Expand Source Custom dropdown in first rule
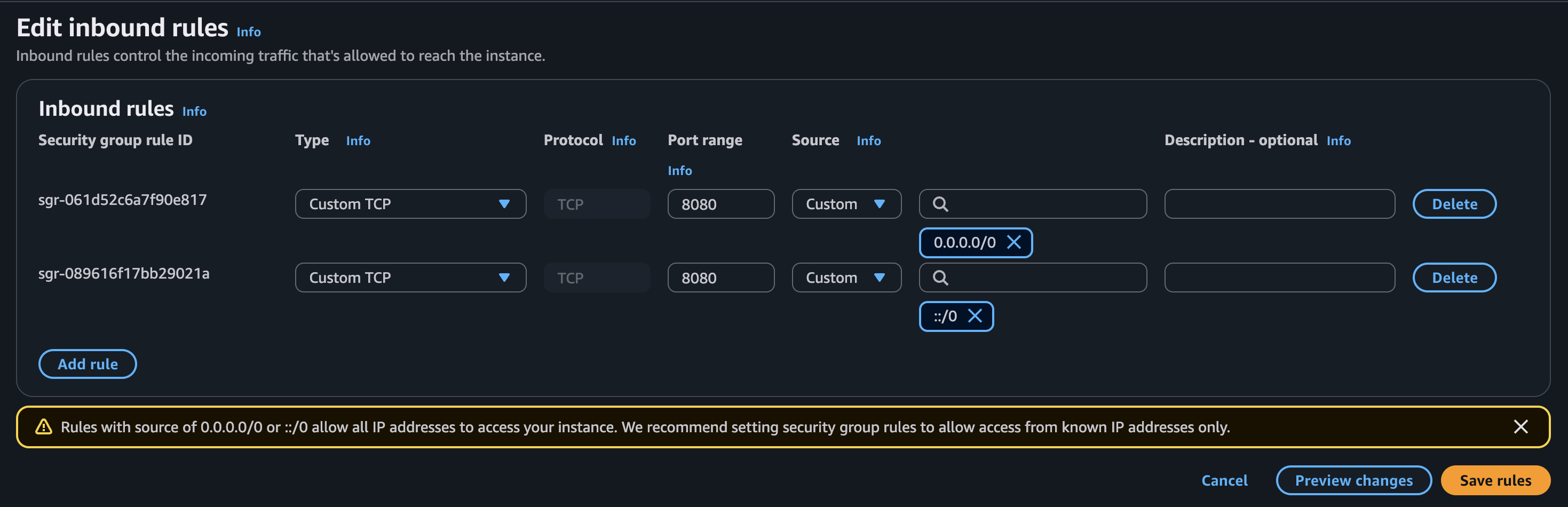The width and height of the screenshot is (1568, 507). coord(845,204)
